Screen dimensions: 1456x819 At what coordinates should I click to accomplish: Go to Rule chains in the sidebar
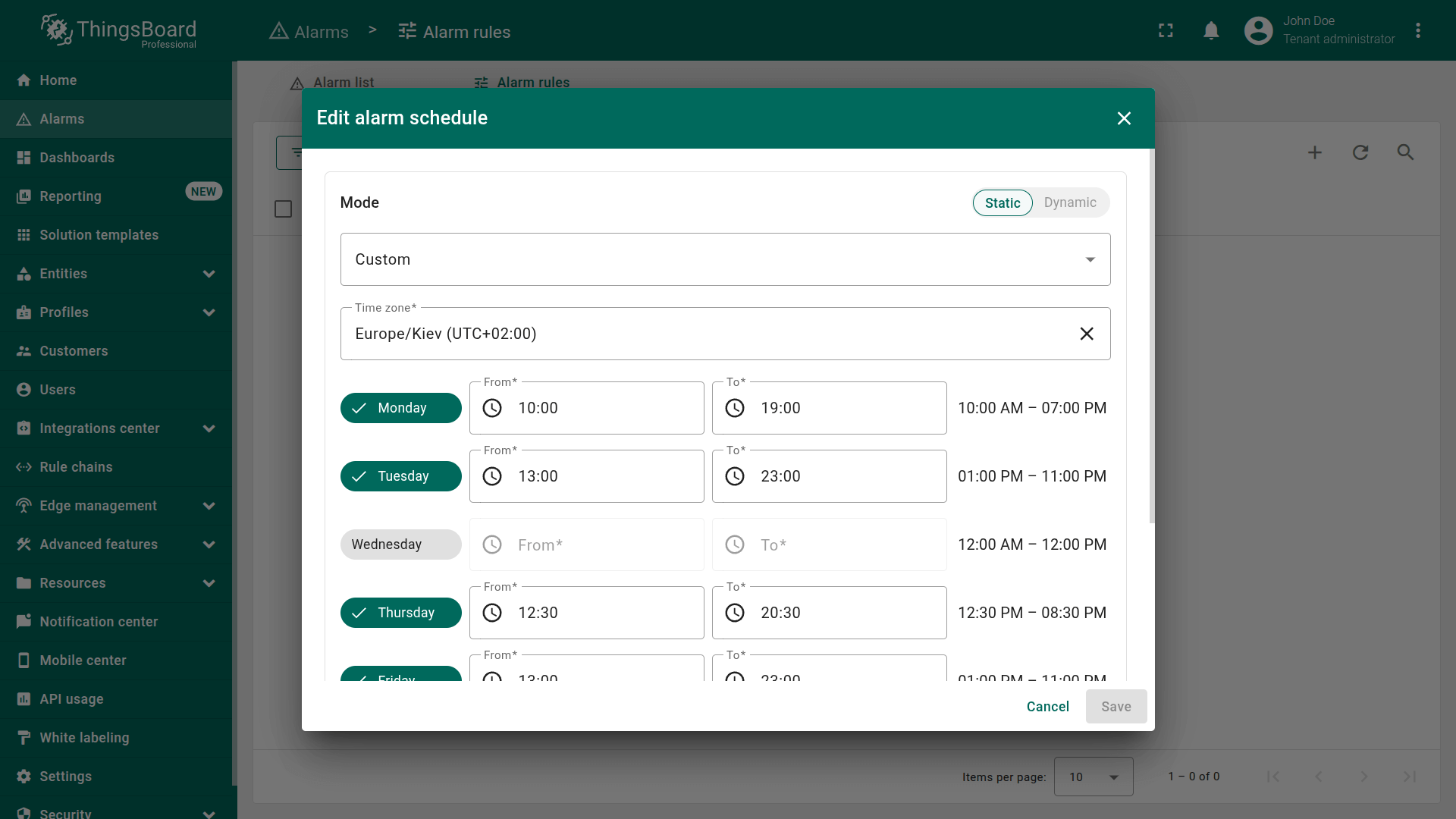point(76,467)
